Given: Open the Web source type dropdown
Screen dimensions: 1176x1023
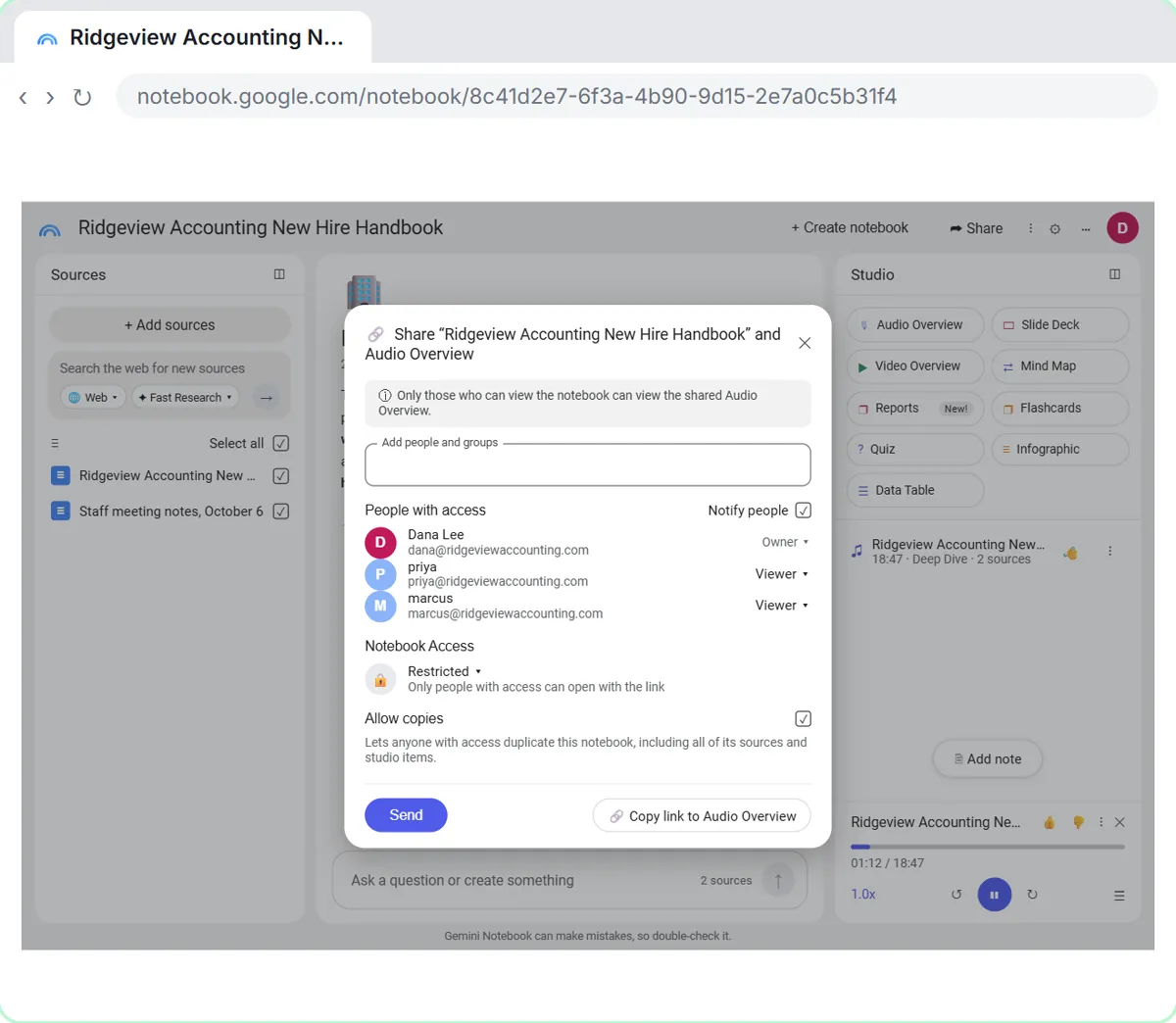Looking at the screenshot, I should point(94,398).
